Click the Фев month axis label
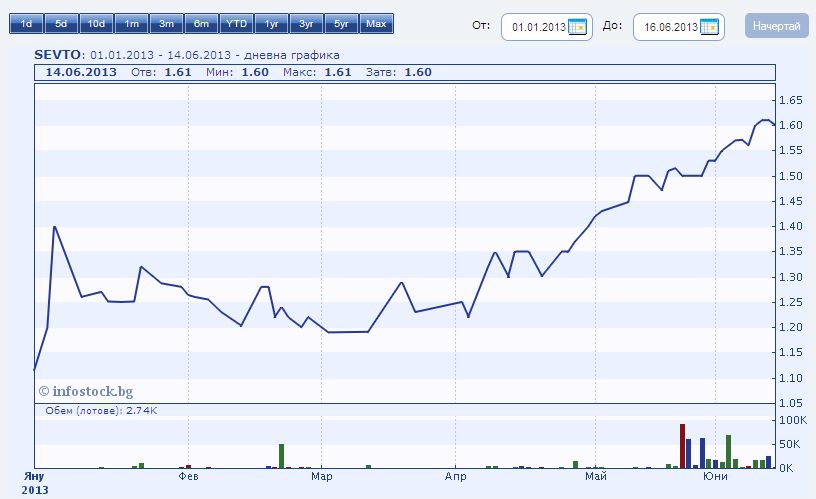 188,476
